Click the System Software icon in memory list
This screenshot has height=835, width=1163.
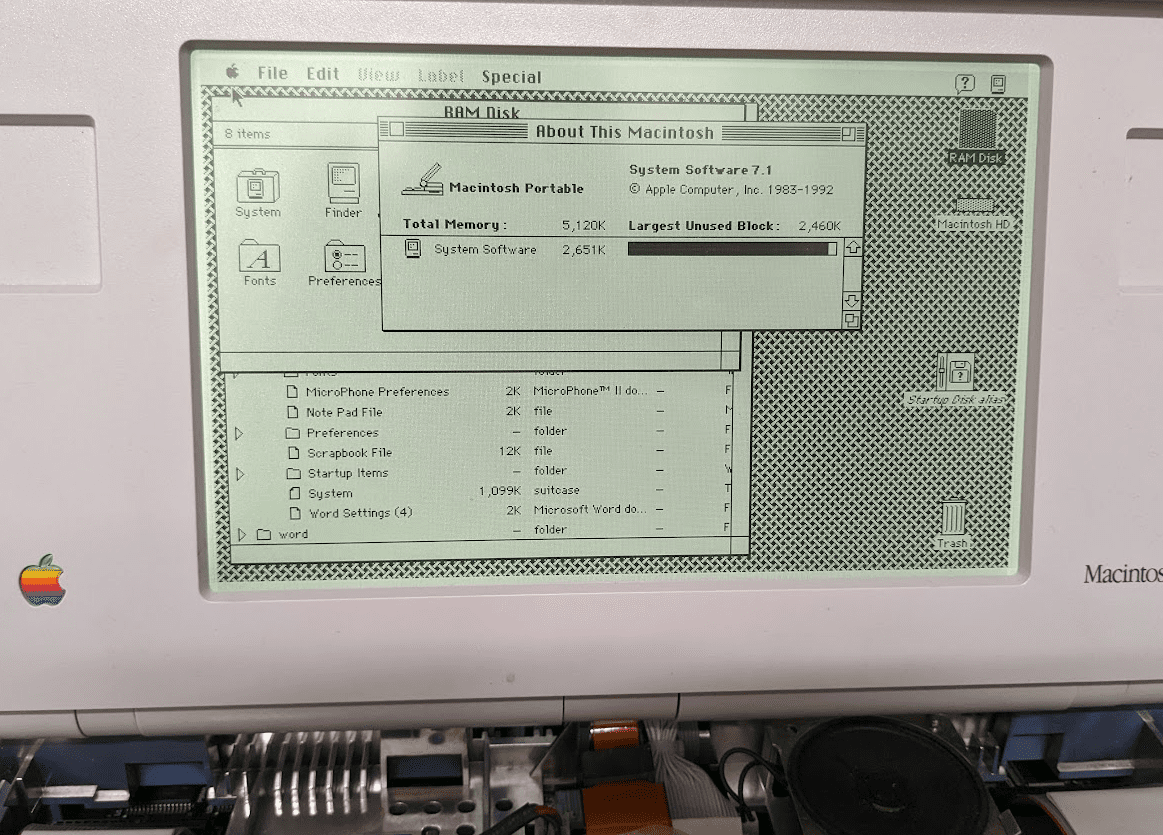pyautogui.click(x=413, y=248)
